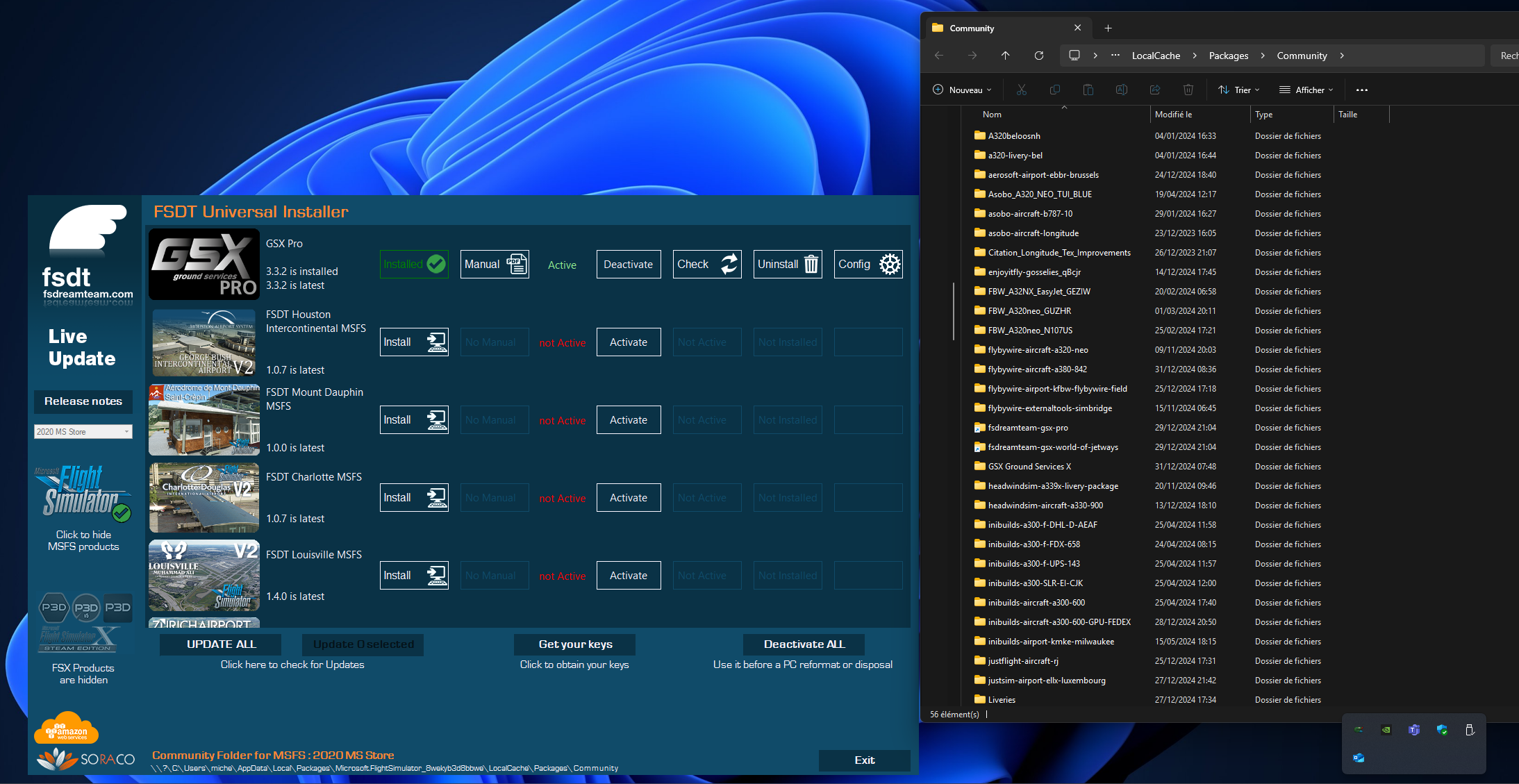Activate FSDT Charlotte MSFS
This screenshot has width=1519, height=784.
pyautogui.click(x=629, y=498)
